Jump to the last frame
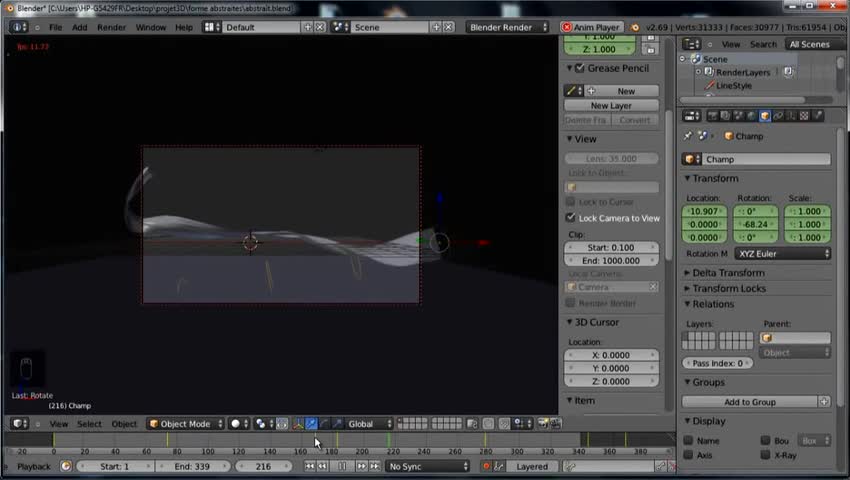The width and height of the screenshot is (850, 480). [375, 466]
